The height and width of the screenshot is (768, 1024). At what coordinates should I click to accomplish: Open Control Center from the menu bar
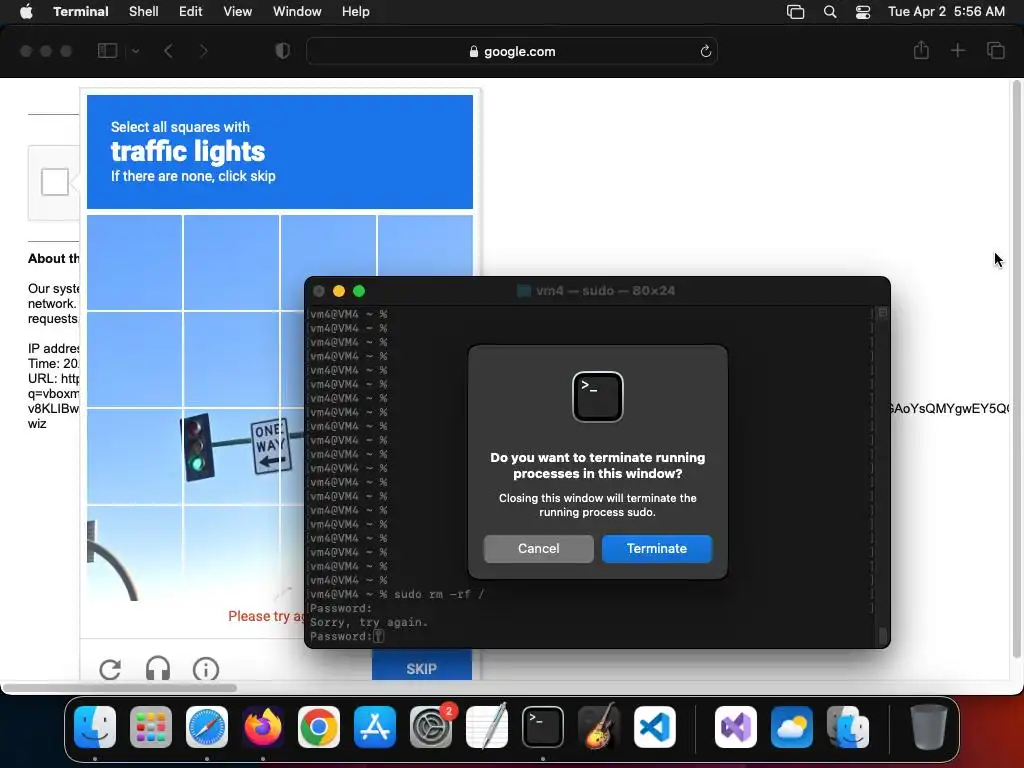tap(863, 12)
